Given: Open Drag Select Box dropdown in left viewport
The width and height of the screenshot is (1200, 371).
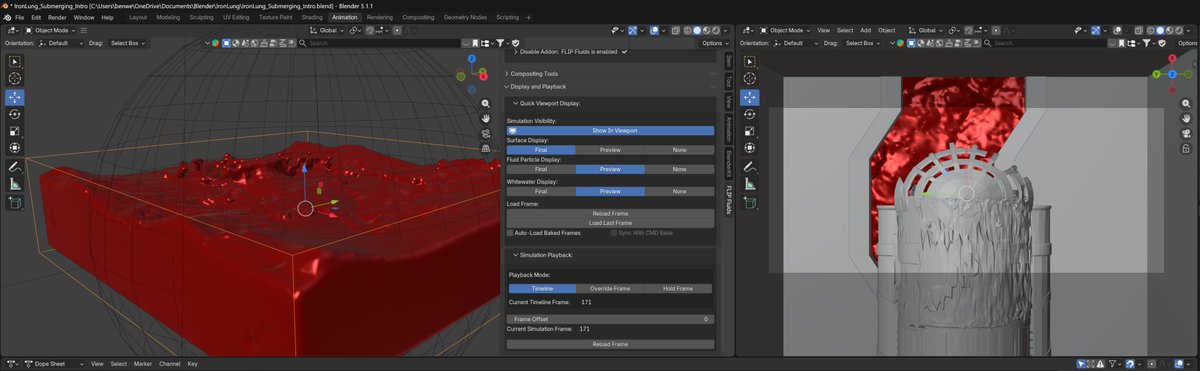Looking at the screenshot, I should pyautogui.click(x=129, y=43).
